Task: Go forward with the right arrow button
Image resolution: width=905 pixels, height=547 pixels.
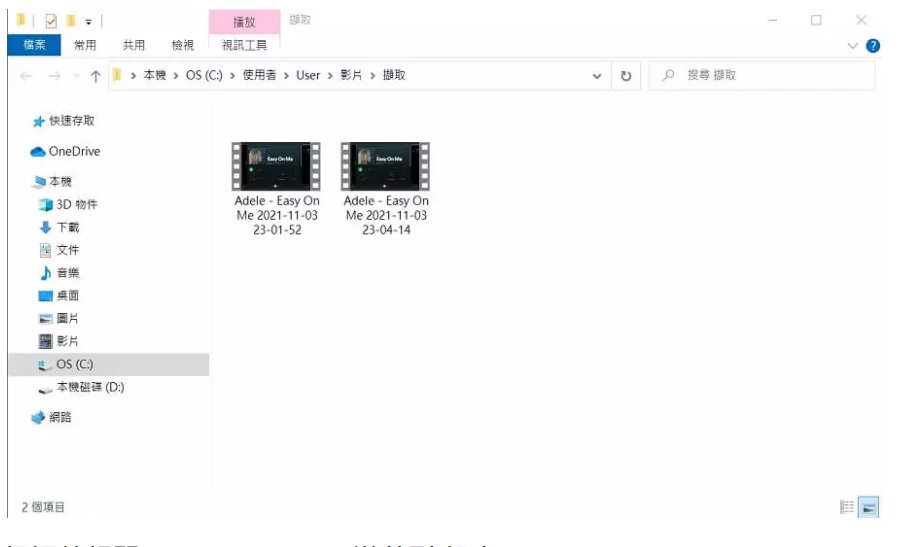Action: tap(54, 76)
